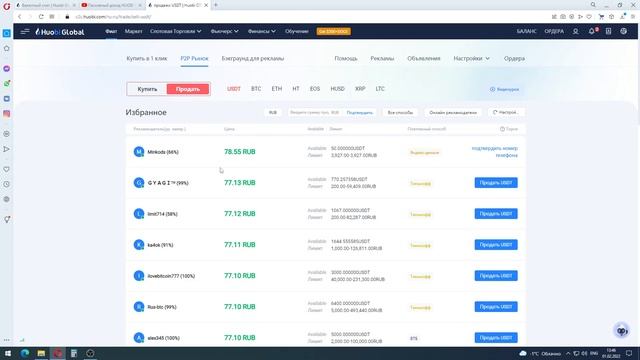Open Обучение in top navigation
640x360 pixels.
(297, 31)
